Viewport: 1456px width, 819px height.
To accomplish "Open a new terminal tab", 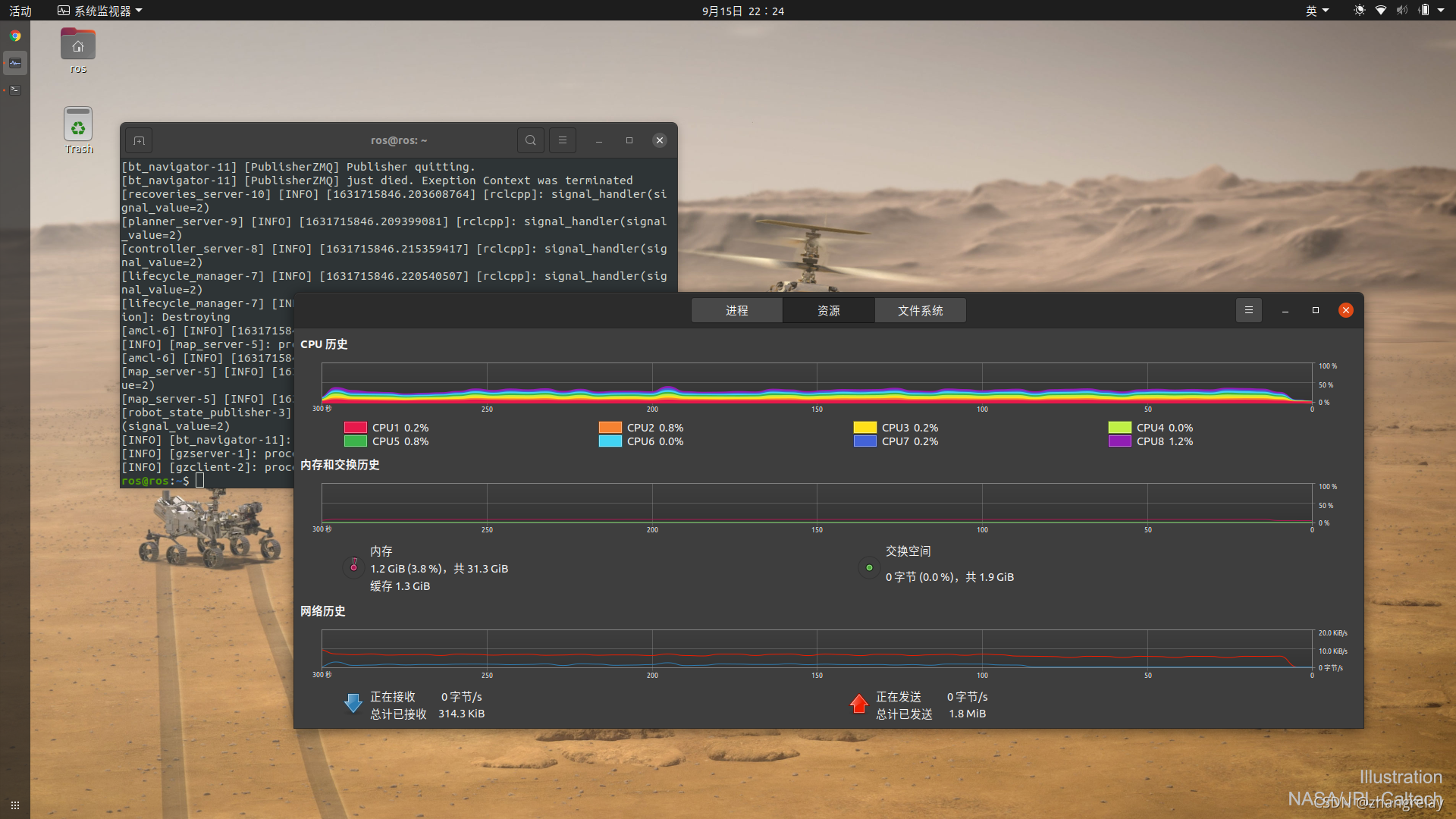I will [x=139, y=140].
